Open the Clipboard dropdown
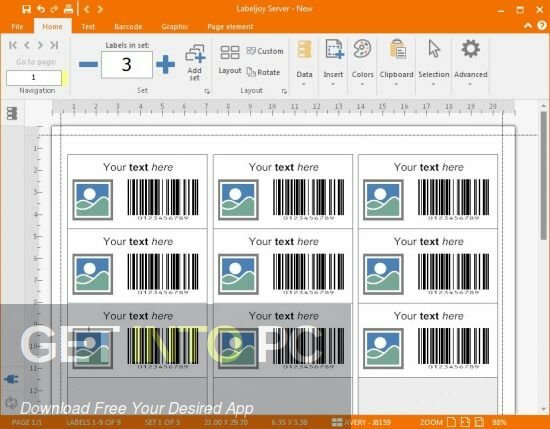 point(396,63)
